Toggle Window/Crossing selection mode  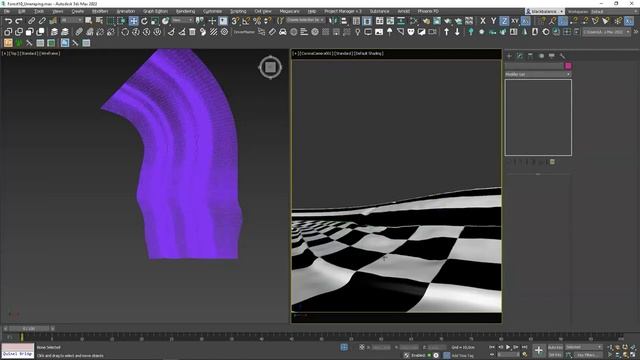[121, 21]
